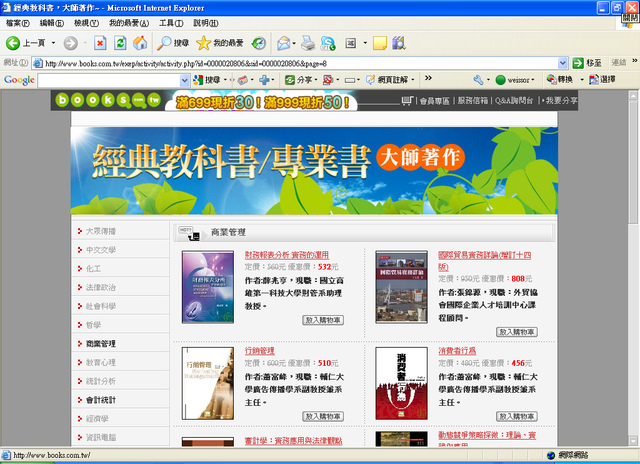Add 消費者行為 to cart with 放入購物車

517,416
